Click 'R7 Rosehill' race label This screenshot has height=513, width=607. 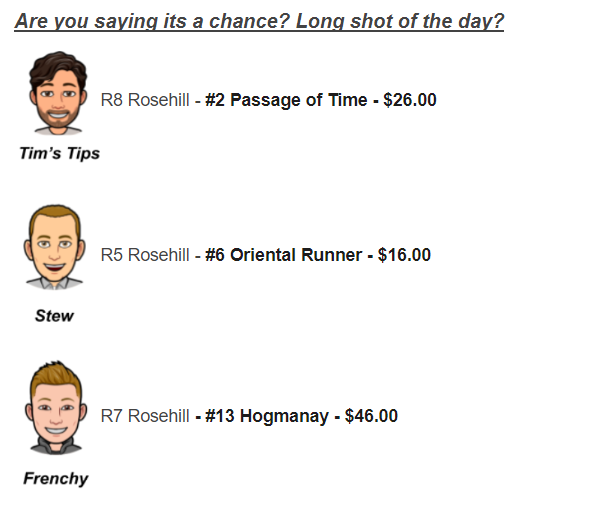coord(145,416)
